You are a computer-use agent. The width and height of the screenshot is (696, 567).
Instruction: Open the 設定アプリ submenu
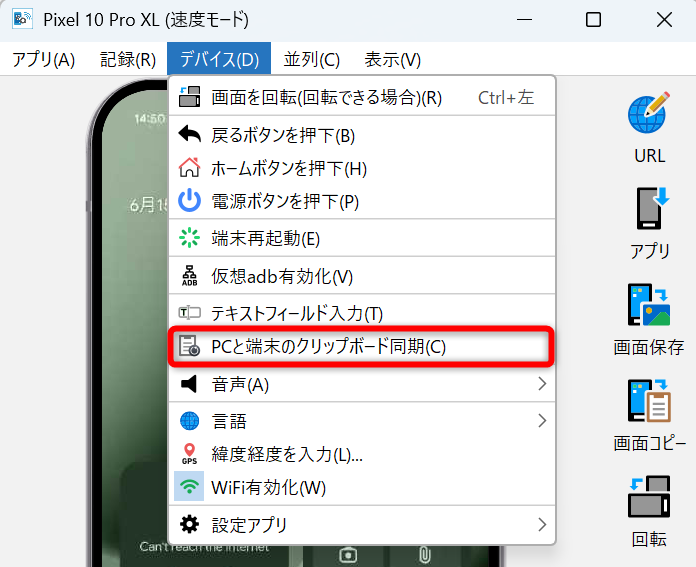tap(362, 525)
